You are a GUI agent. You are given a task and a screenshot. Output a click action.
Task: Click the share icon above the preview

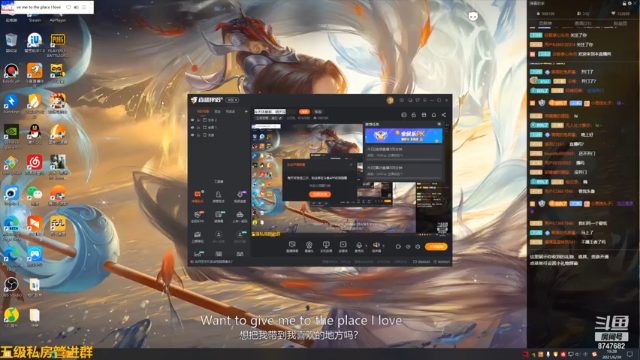(444, 115)
